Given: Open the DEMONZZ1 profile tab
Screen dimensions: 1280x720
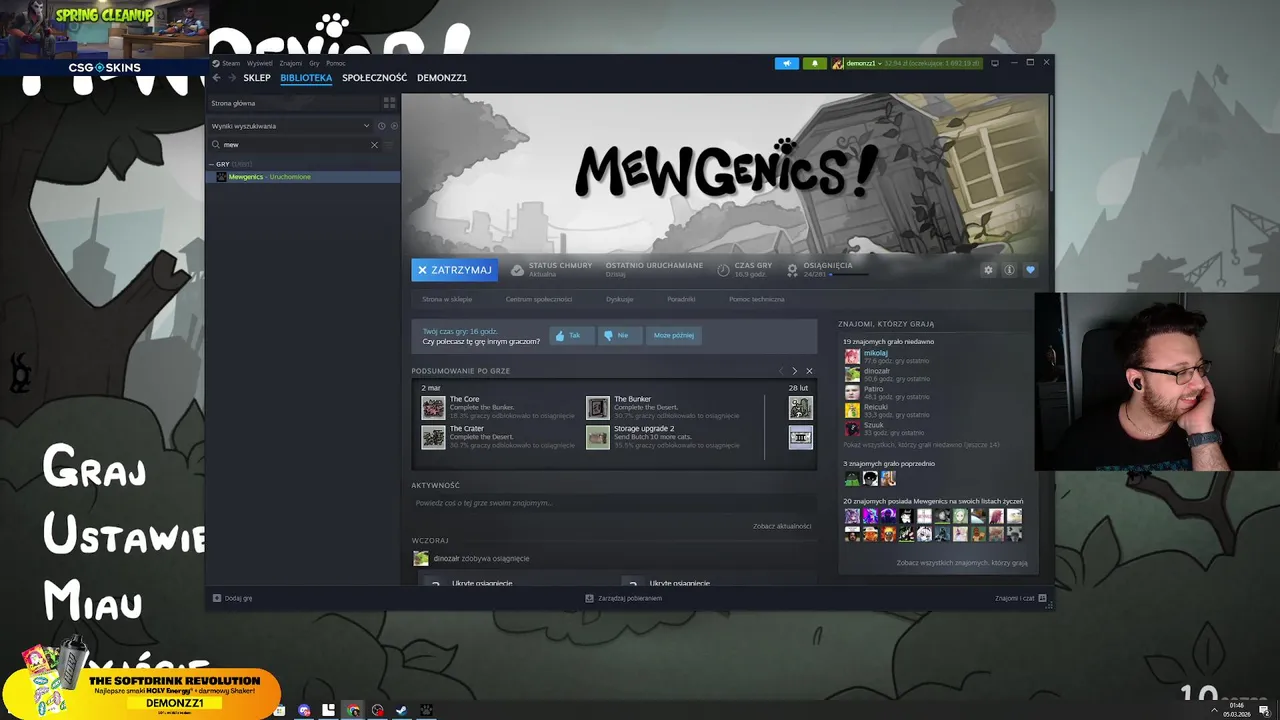Looking at the screenshot, I should point(442,78).
